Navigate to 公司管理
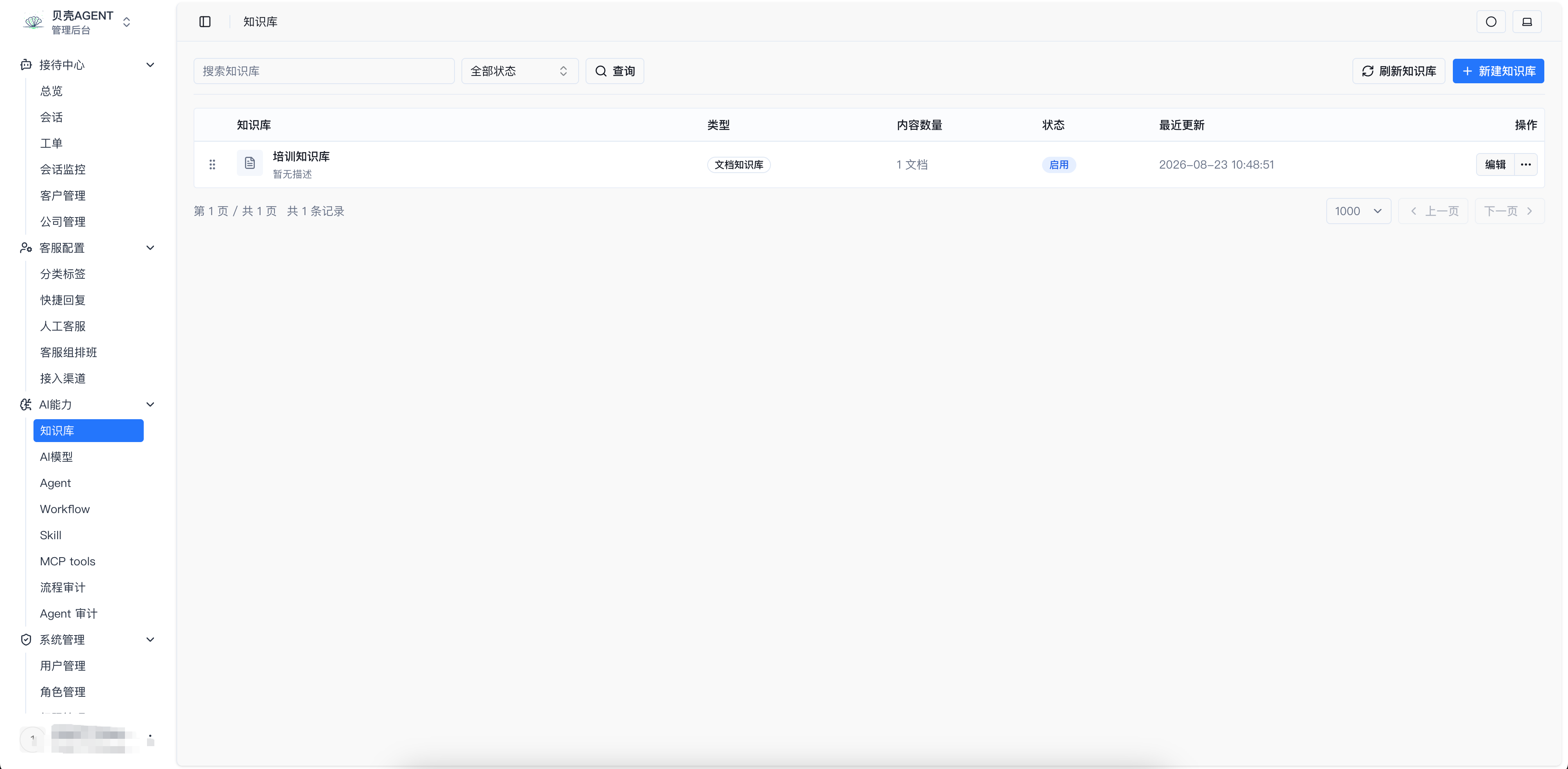 [x=88, y=222]
